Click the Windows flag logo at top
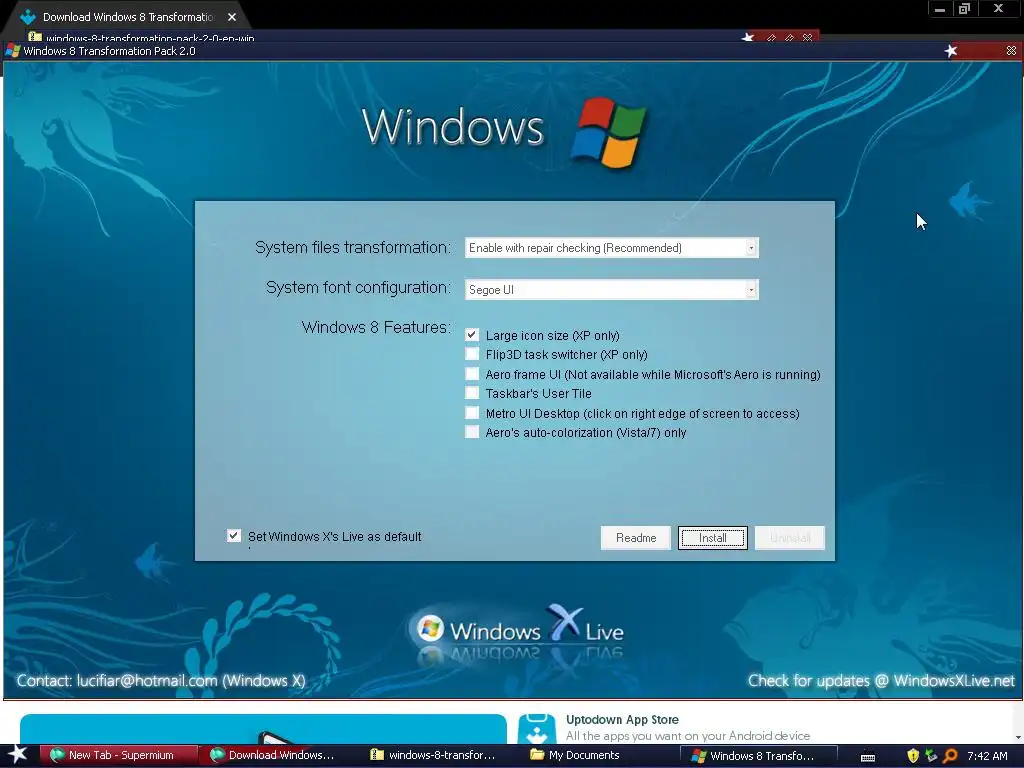Image resolution: width=1024 pixels, height=768 pixels. [x=608, y=133]
